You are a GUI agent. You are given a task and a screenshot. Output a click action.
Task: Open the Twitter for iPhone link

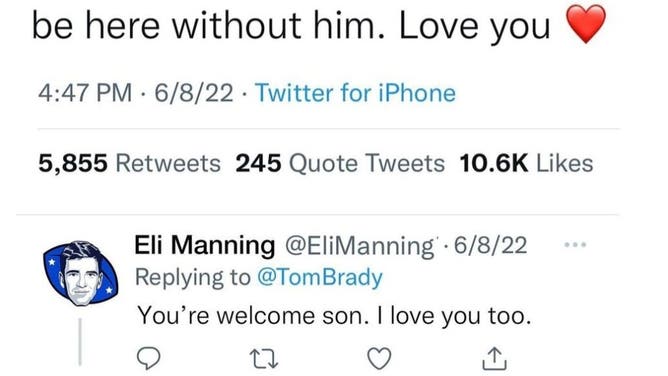point(355,93)
